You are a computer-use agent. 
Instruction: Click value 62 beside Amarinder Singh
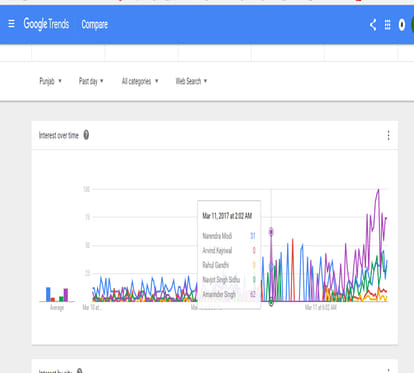[x=253, y=294]
